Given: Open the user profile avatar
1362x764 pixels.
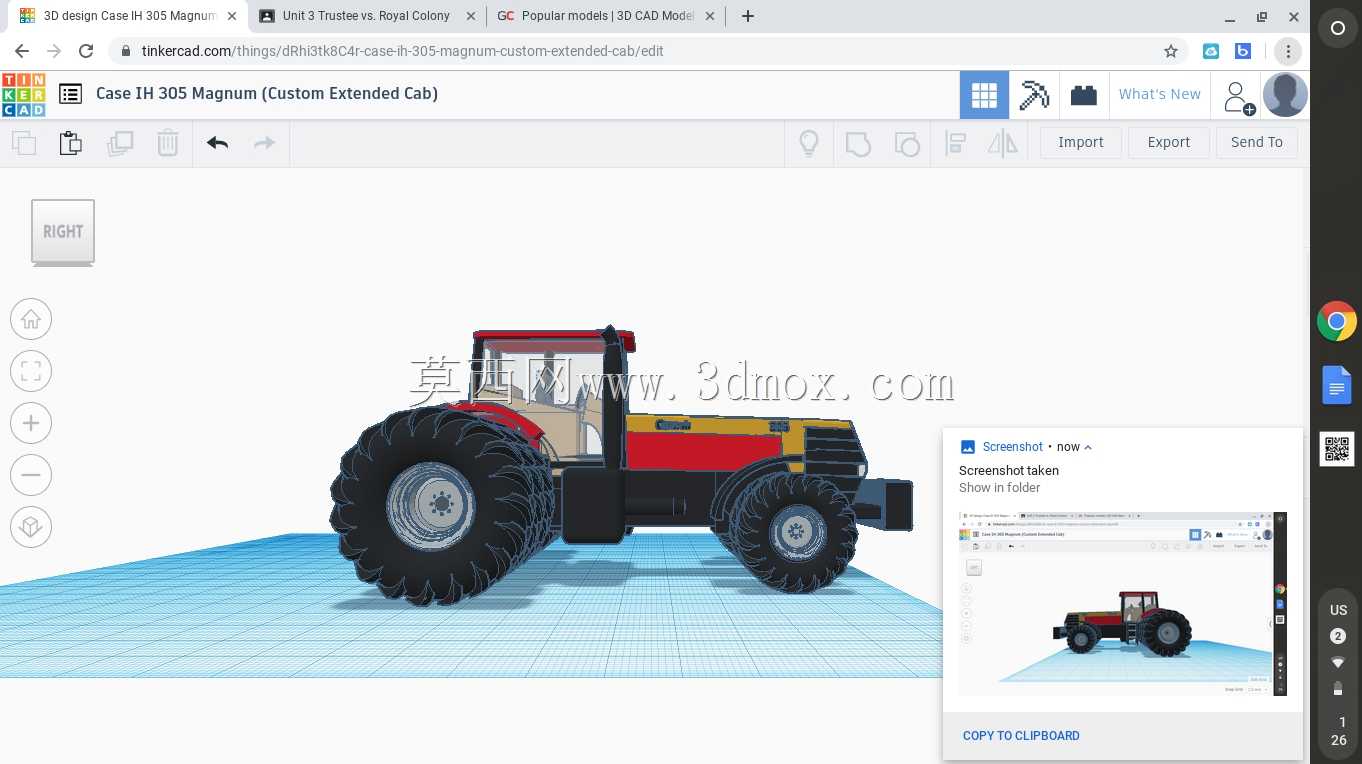Looking at the screenshot, I should click(x=1285, y=95).
